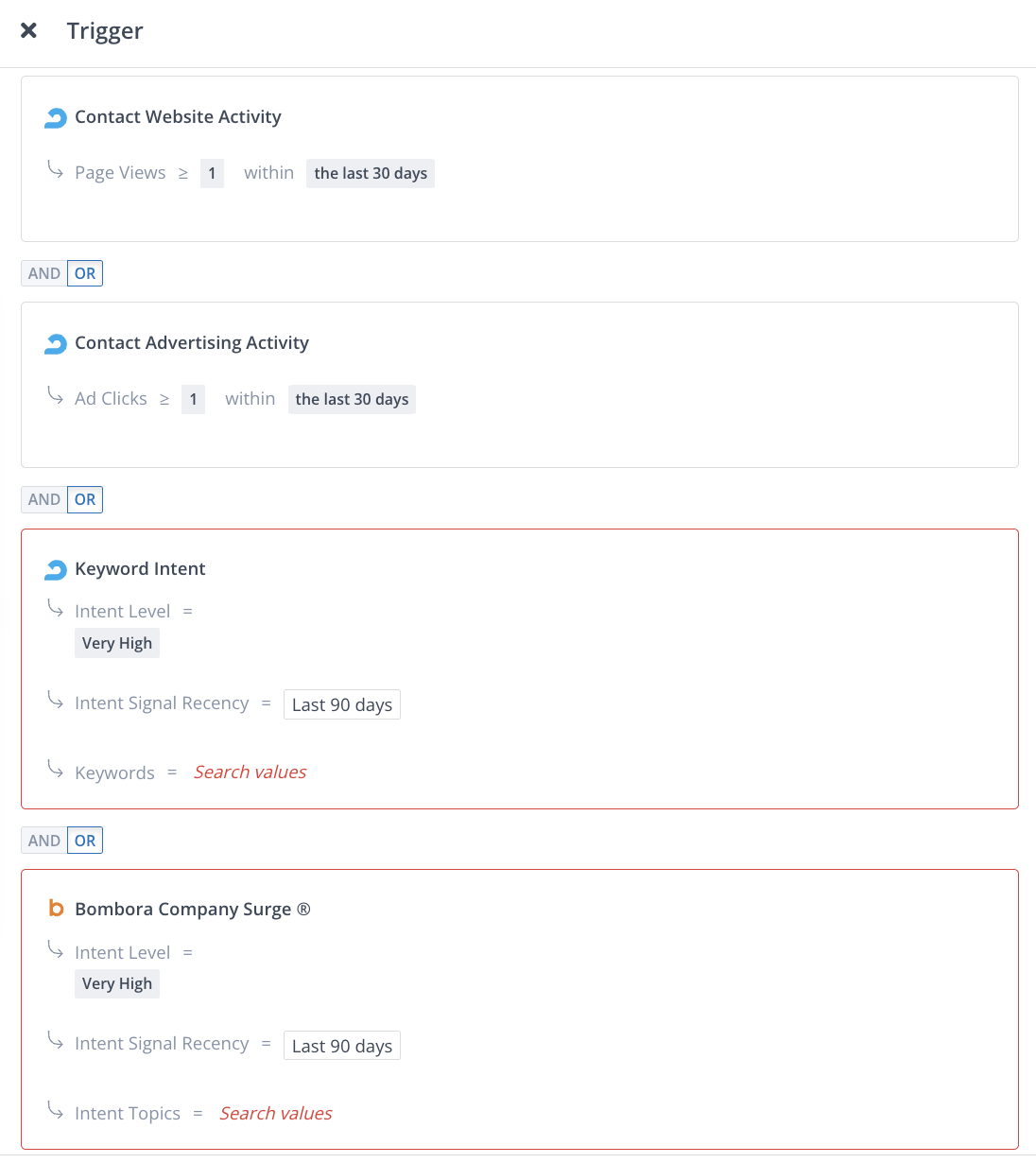The image size is (1036, 1163).
Task: Click the branch arrow beside Page Views
Action: pyautogui.click(x=56, y=170)
